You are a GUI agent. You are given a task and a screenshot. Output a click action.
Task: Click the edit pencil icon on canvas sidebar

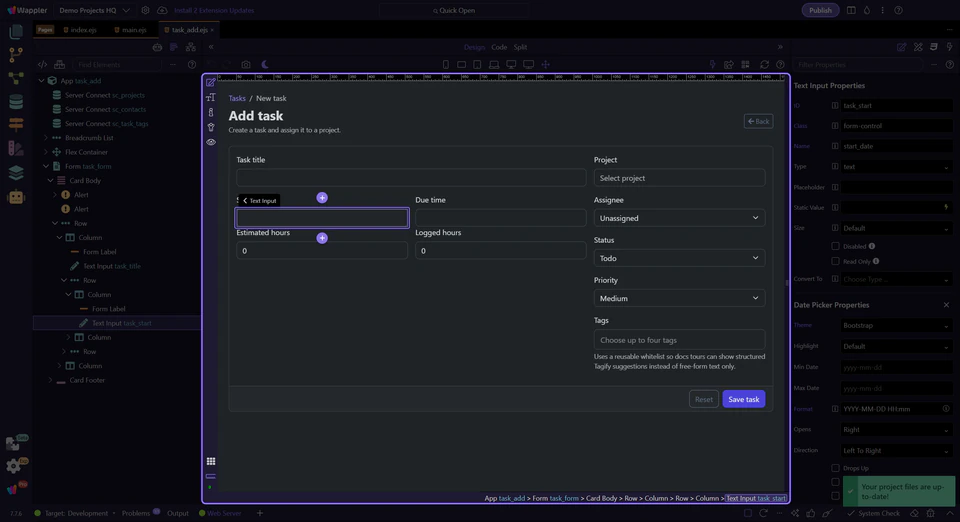pyautogui.click(x=211, y=83)
